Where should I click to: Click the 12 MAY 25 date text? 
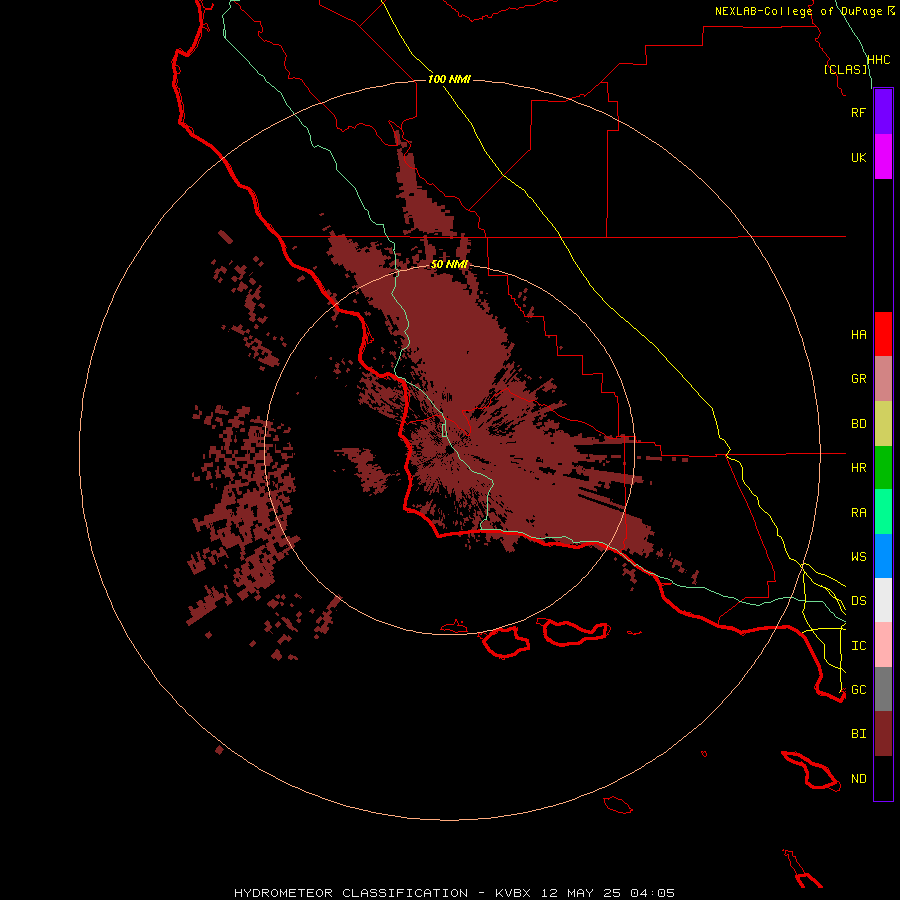click(580, 893)
